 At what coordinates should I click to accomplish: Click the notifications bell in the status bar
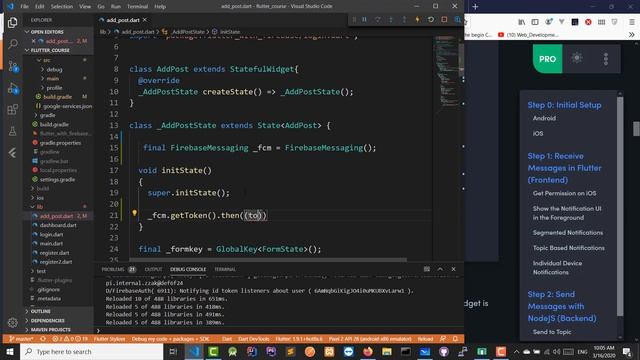(455, 339)
